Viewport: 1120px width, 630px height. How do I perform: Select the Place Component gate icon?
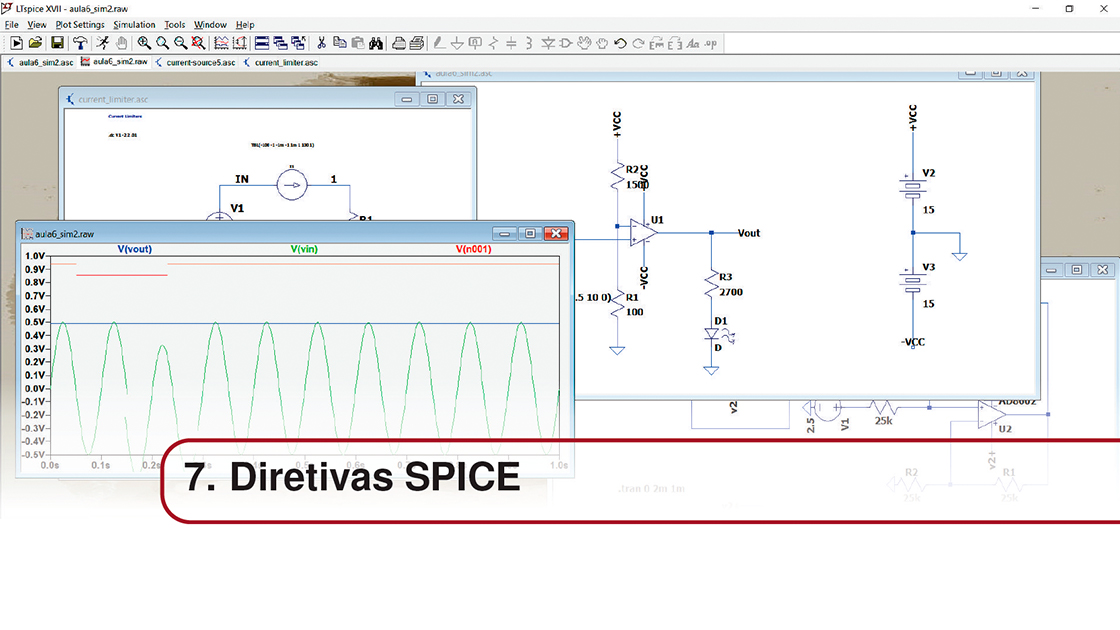pos(566,44)
